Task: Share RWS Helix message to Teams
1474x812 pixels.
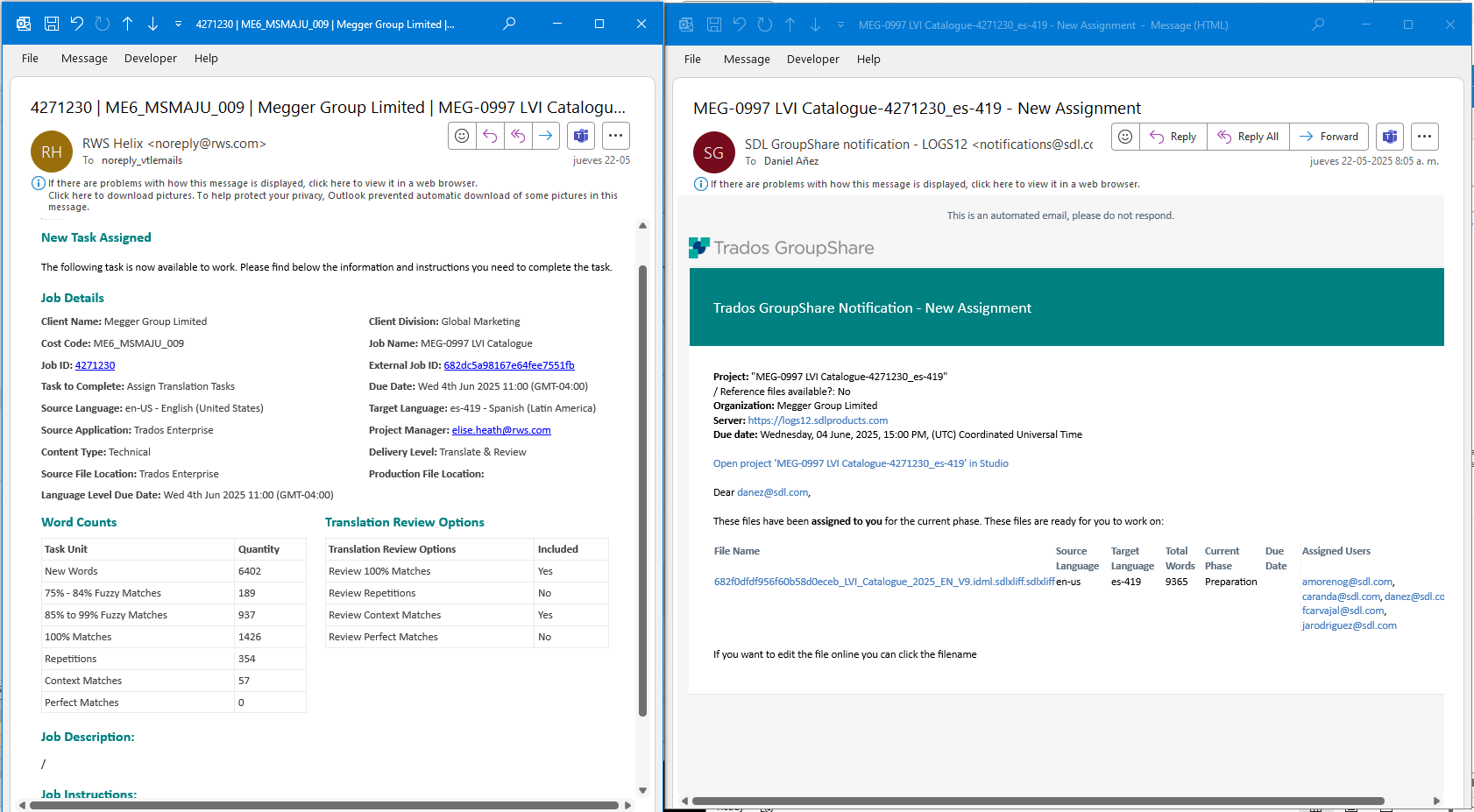Action: tap(580, 136)
